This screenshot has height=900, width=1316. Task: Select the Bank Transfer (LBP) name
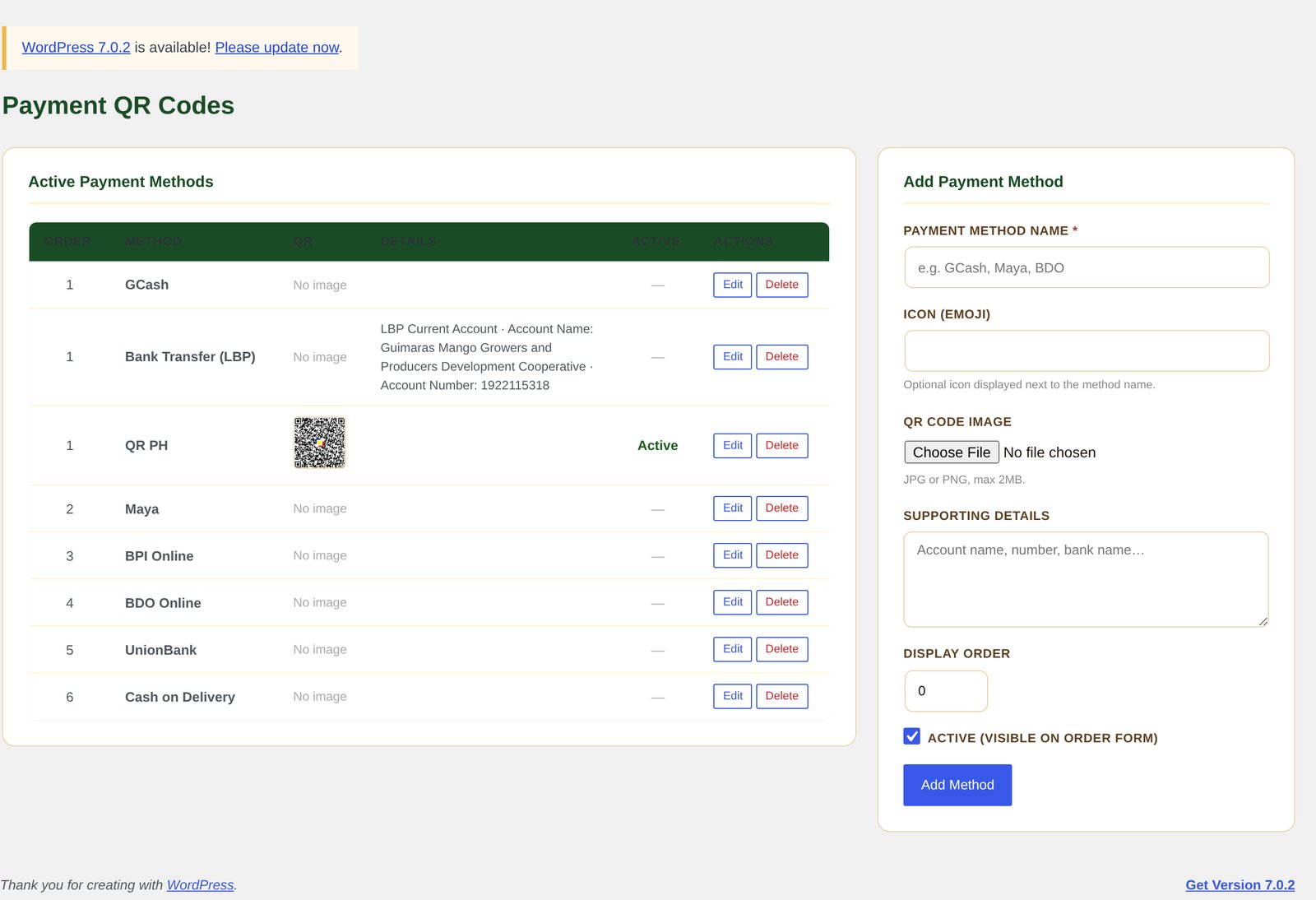point(190,357)
